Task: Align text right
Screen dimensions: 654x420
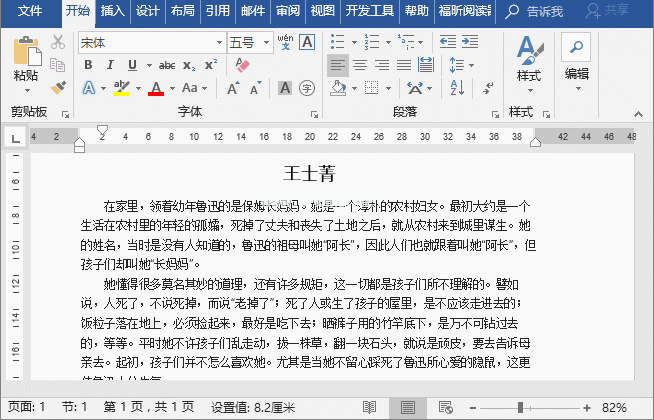Action: tap(382, 65)
